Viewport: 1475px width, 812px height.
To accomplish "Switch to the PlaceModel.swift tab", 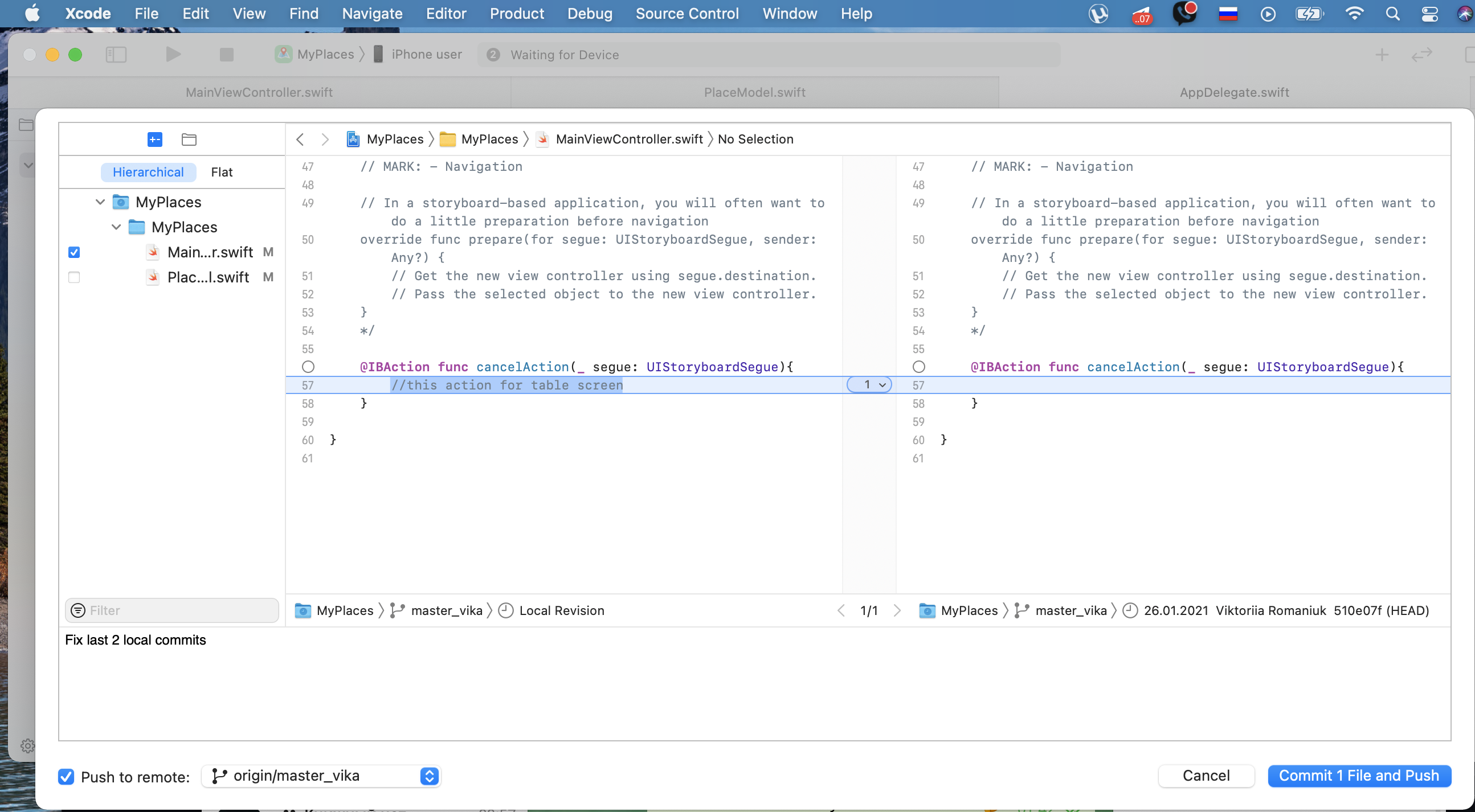I will pyautogui.click(x=754, y=92).
